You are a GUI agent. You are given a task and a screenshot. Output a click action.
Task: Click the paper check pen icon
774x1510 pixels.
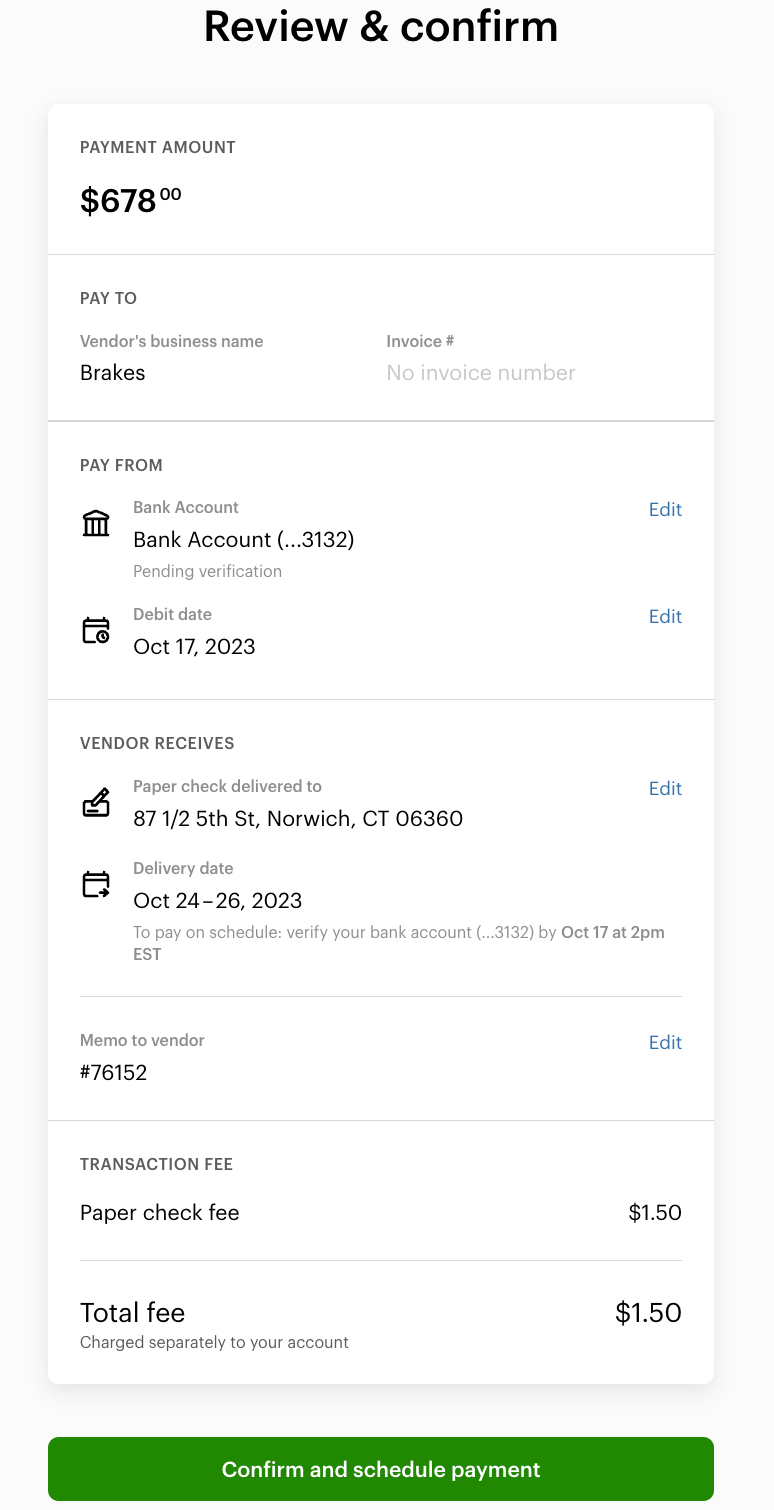(x=96, y=803)
